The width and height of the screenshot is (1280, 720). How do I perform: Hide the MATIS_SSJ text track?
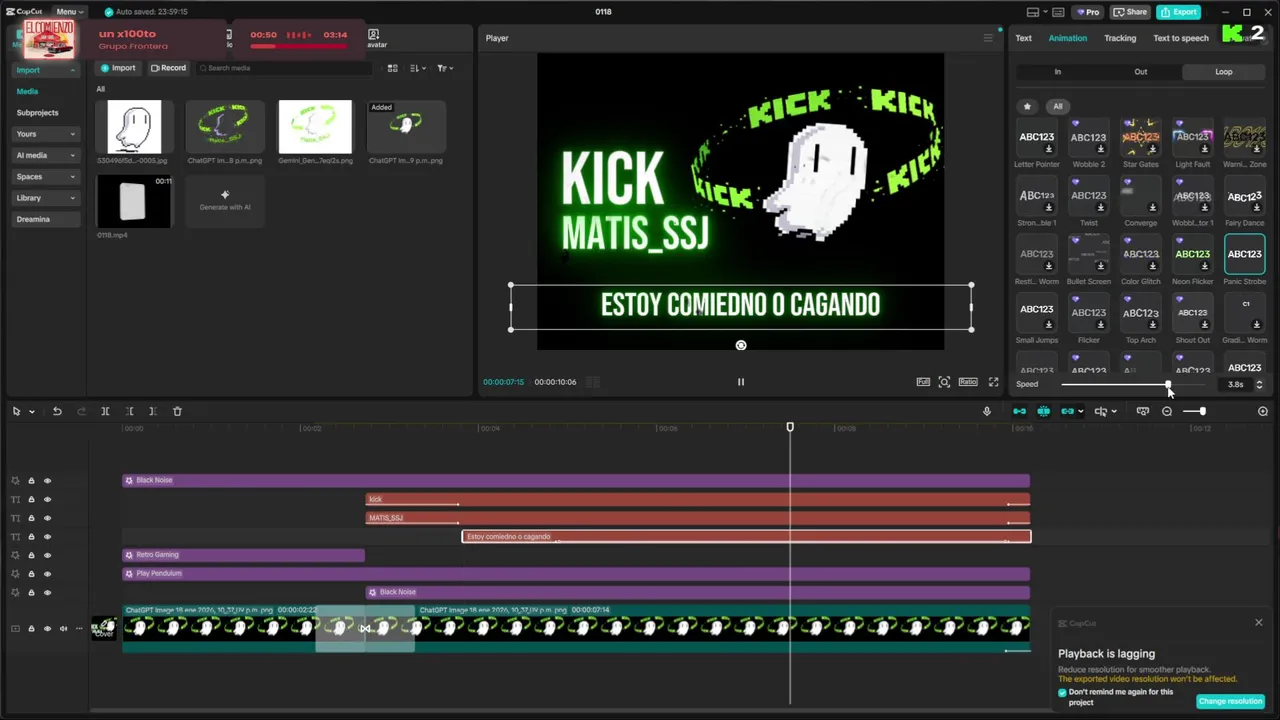[47, 518]
